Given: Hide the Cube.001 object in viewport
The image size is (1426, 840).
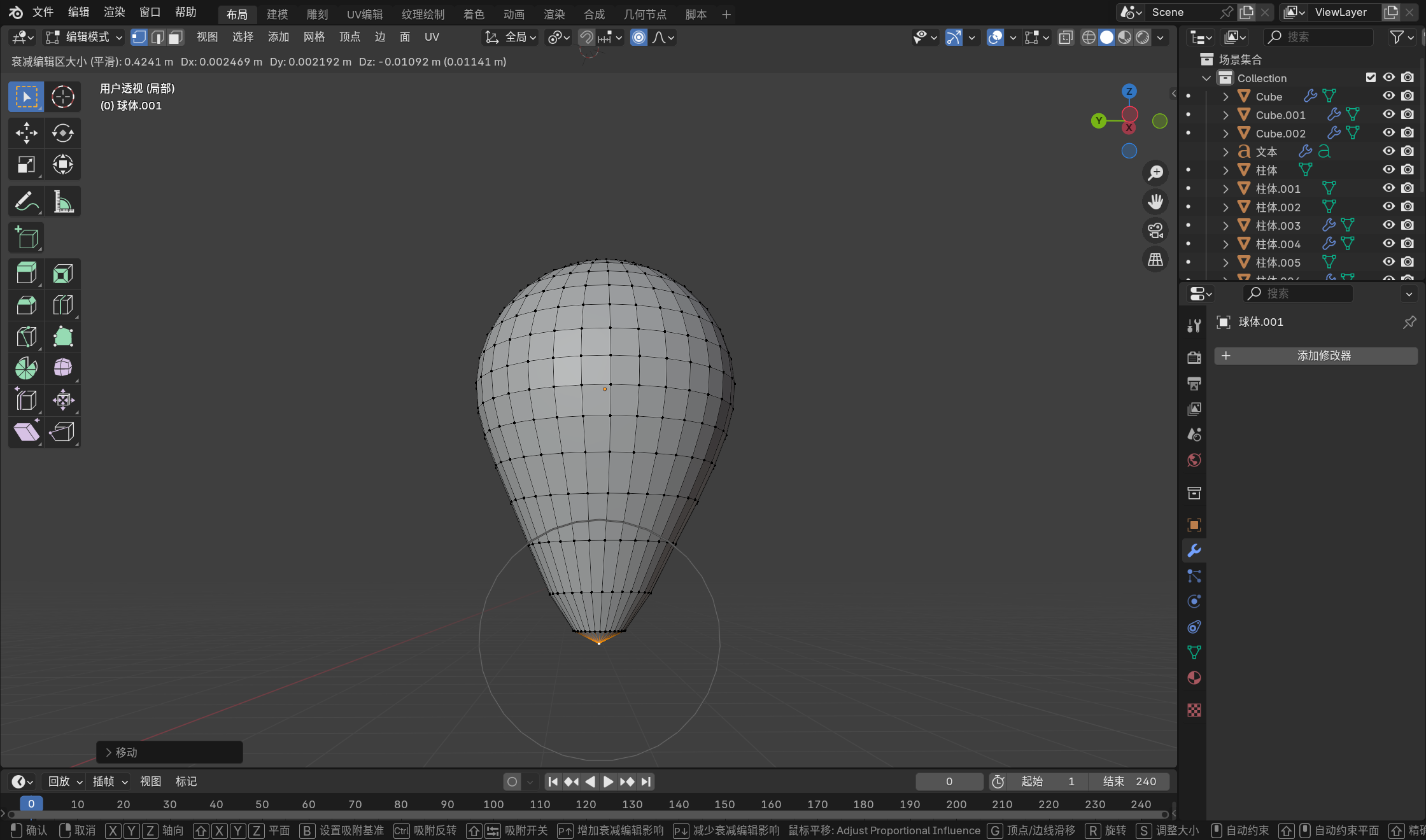Looking at the screenshot, I should click(1388, 115).
